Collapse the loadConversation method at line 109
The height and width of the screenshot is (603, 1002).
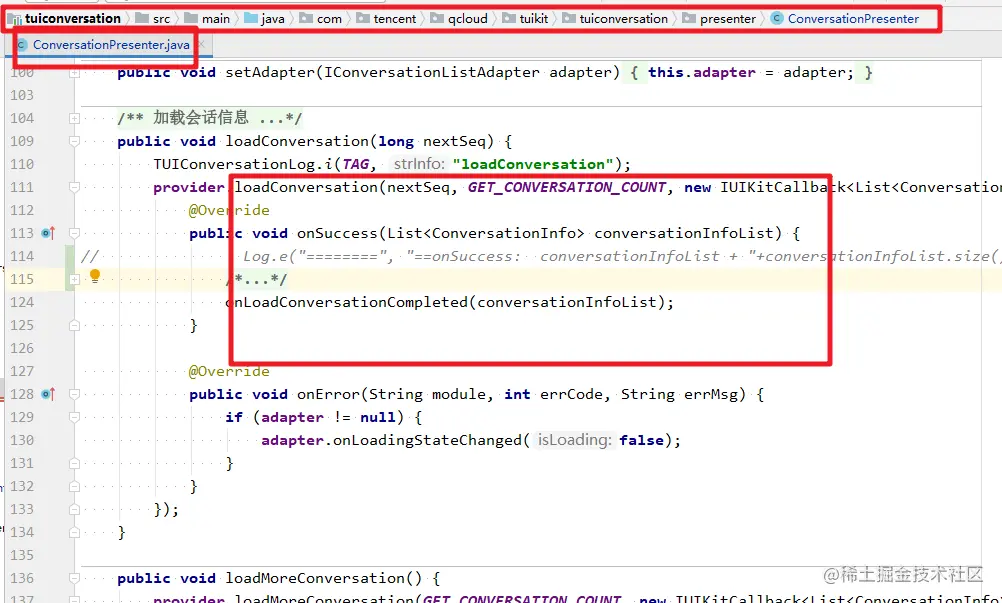[74, 141]
